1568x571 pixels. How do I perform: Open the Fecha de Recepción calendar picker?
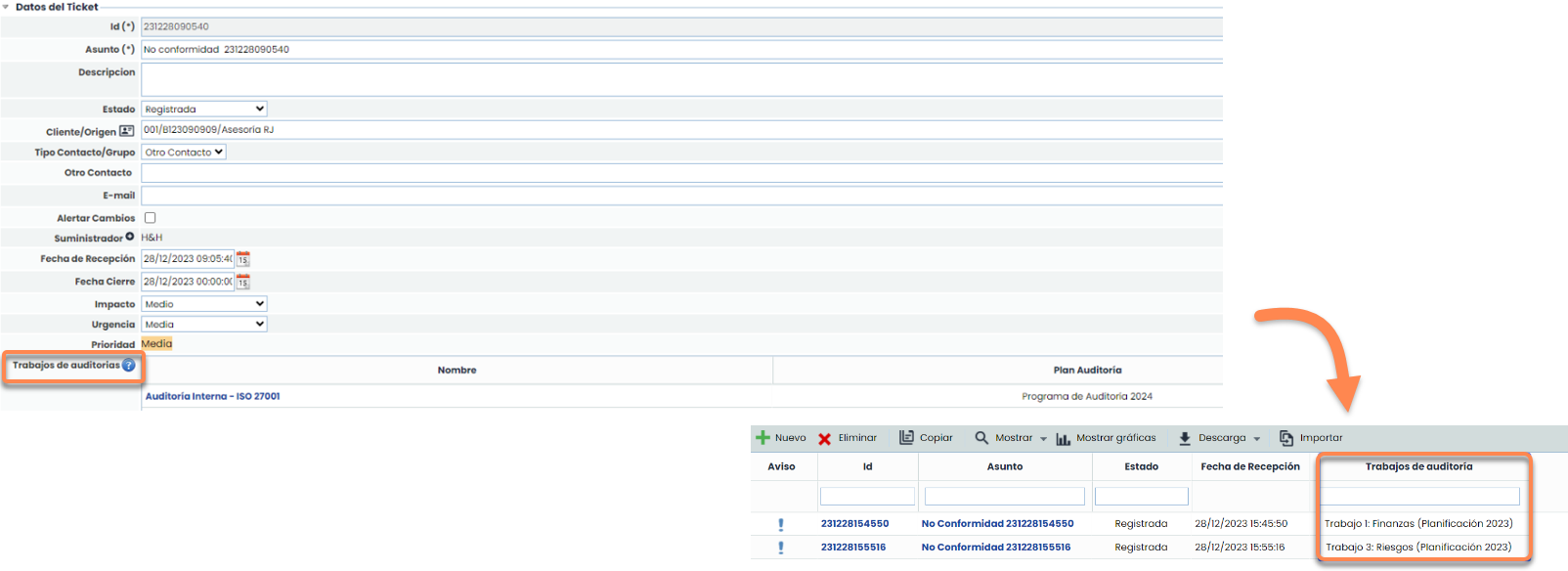click(x=243, y=259)
